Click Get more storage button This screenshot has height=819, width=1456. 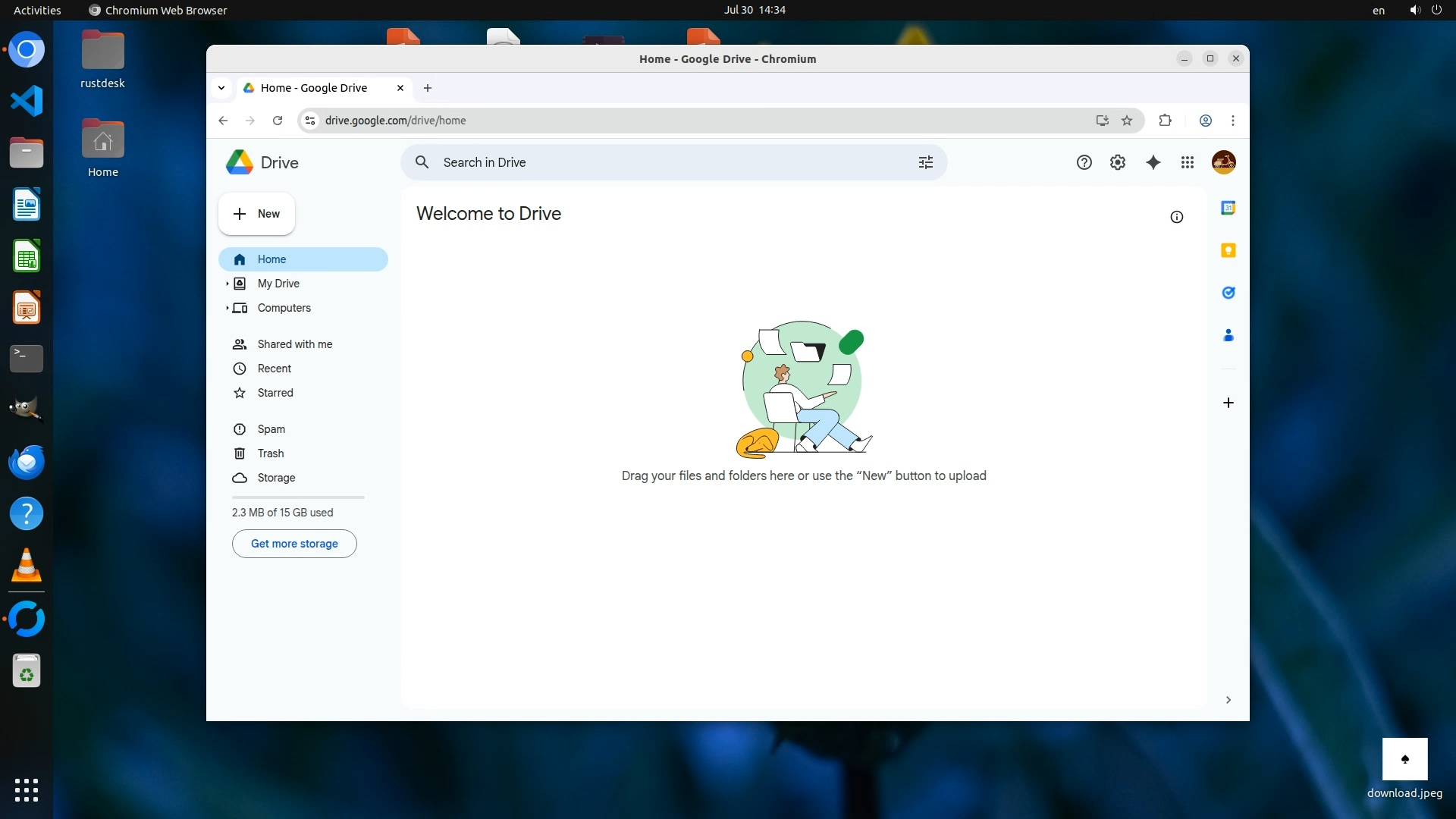click(x=294, y=544)
